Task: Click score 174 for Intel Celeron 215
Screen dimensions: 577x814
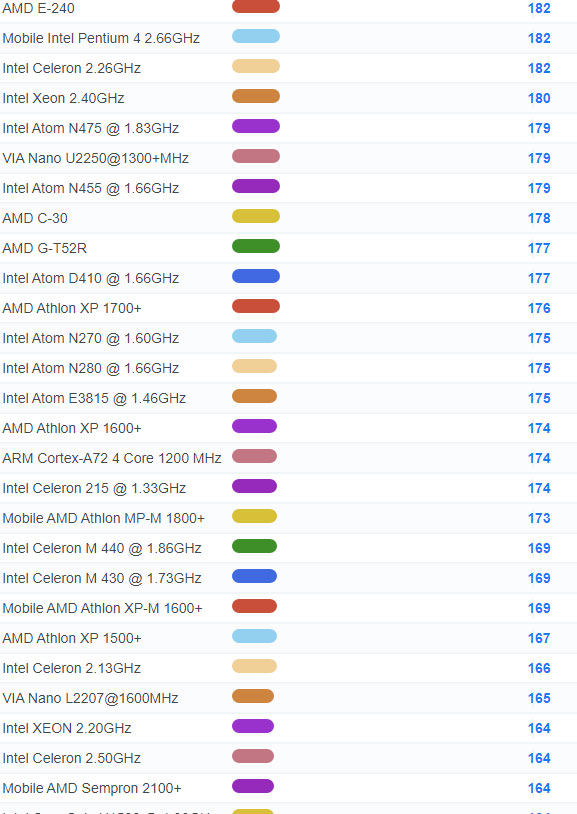Action: (x=539, y=489)
